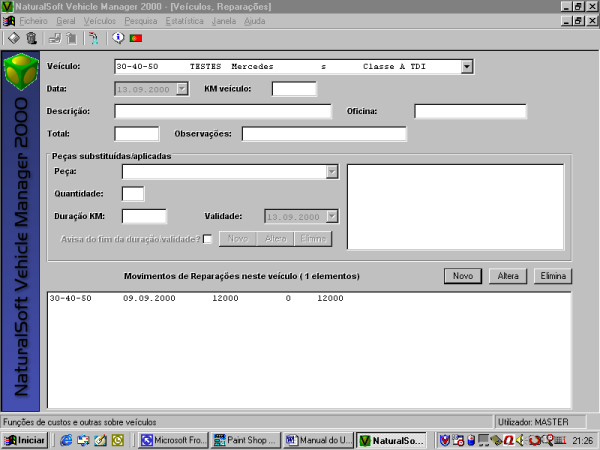
Task: Open the Geral menu
Action: tap(66, 21)
